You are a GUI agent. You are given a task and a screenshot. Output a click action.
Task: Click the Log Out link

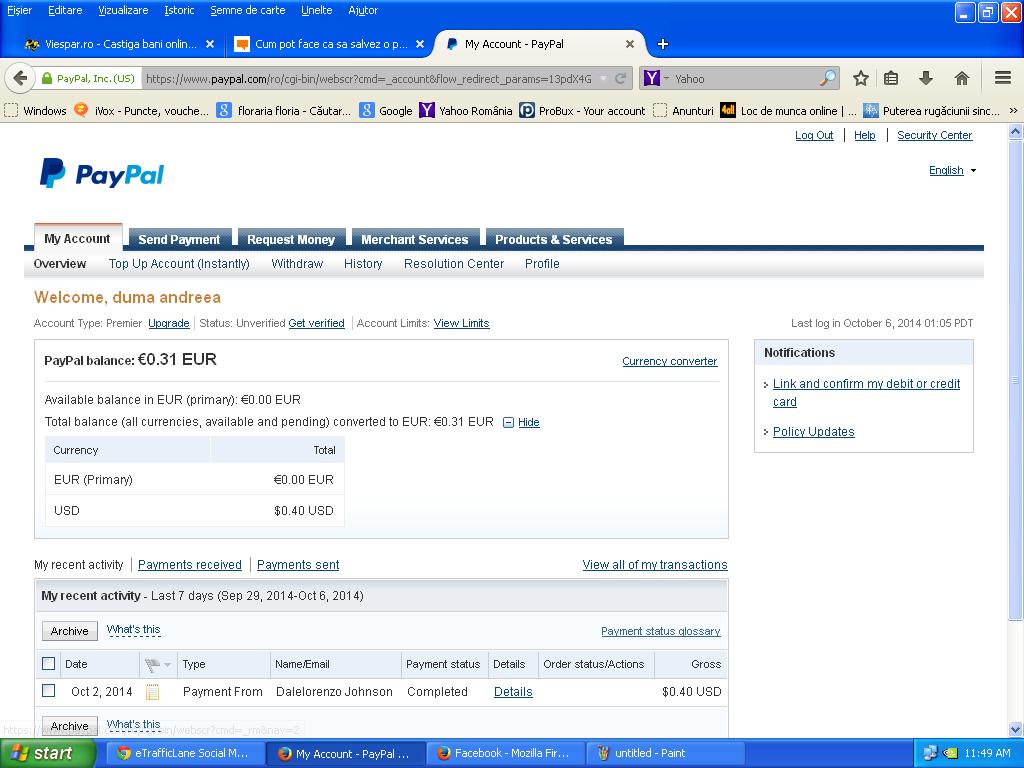tap(814, 135)
